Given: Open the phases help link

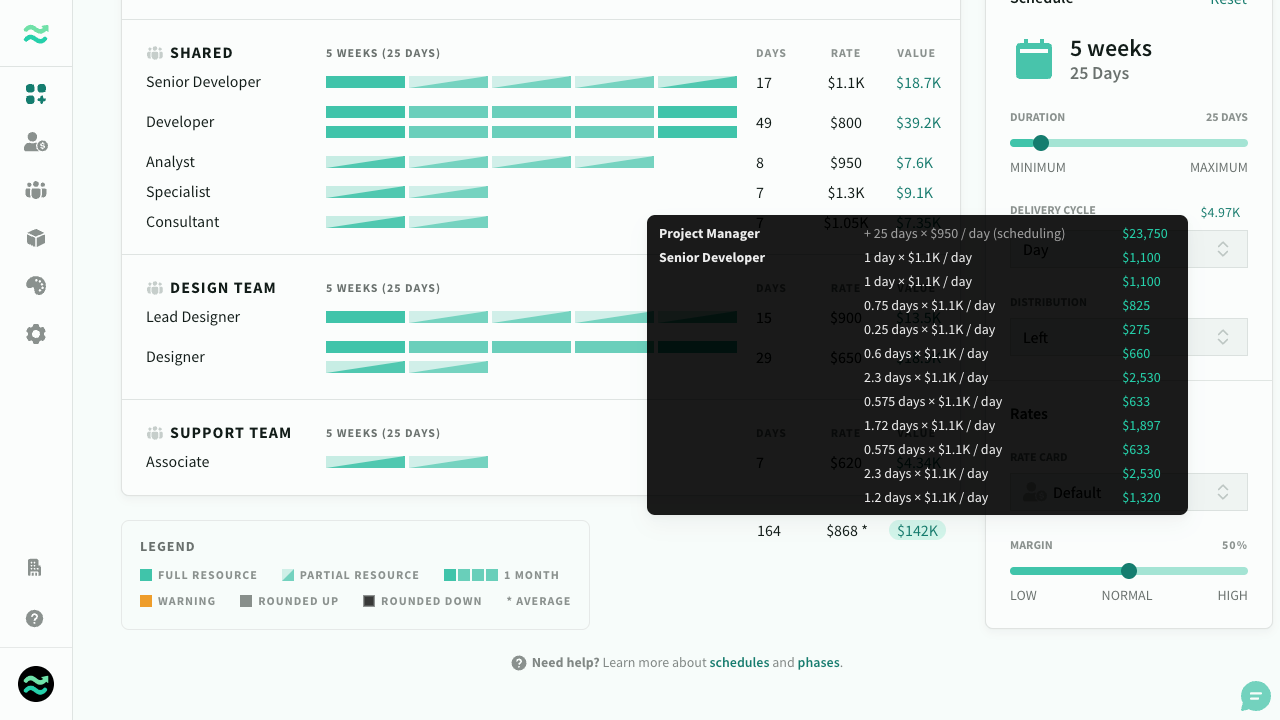Looking at the screenshot, I should 818,662.
